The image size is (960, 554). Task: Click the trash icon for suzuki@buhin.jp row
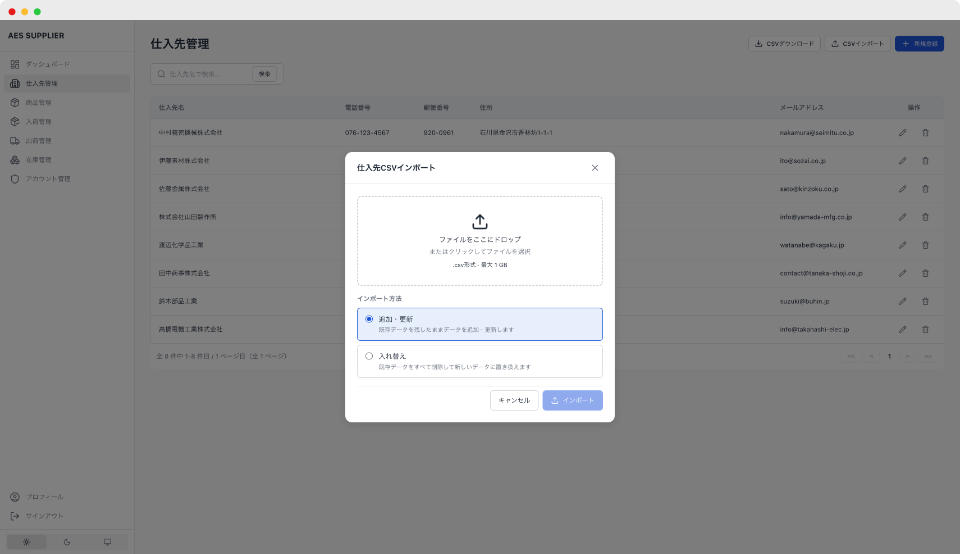coord(925,300)
